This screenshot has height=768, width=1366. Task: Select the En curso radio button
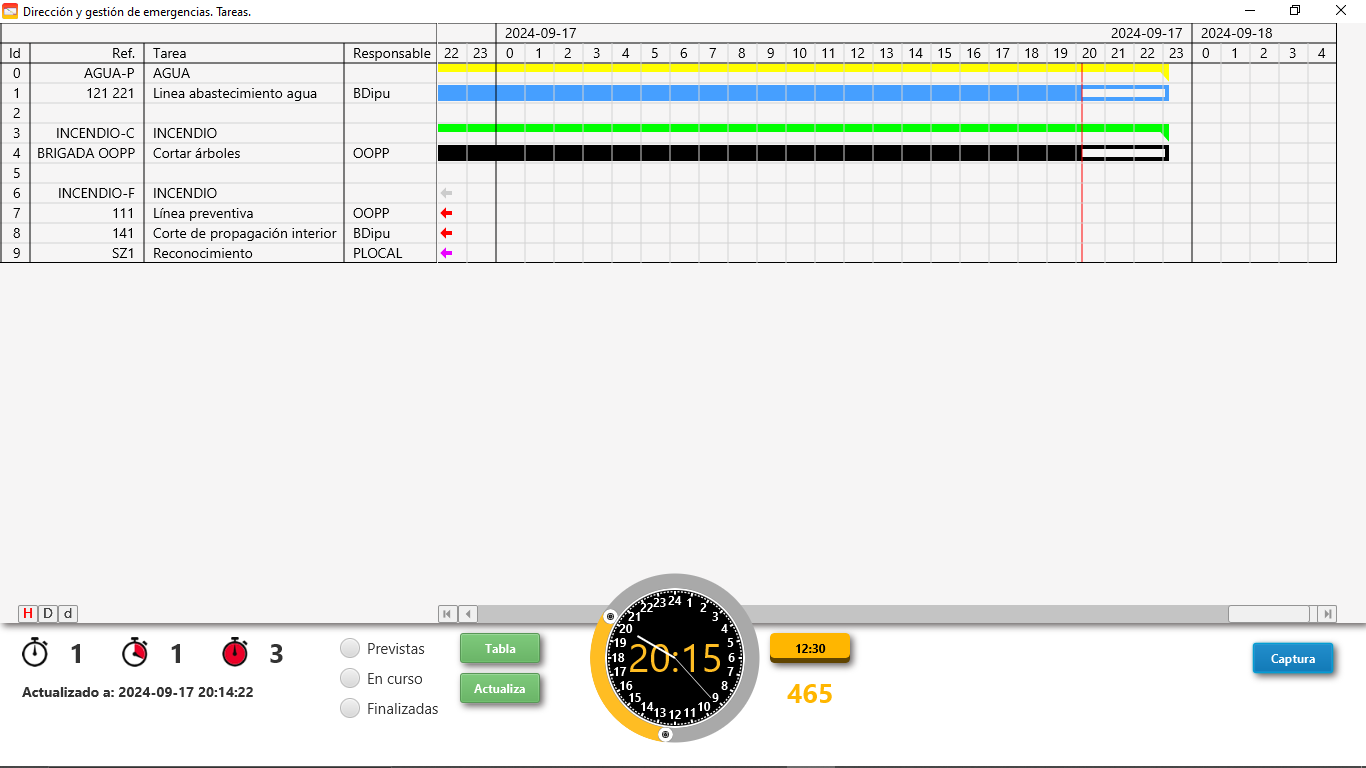pos(350,678)
